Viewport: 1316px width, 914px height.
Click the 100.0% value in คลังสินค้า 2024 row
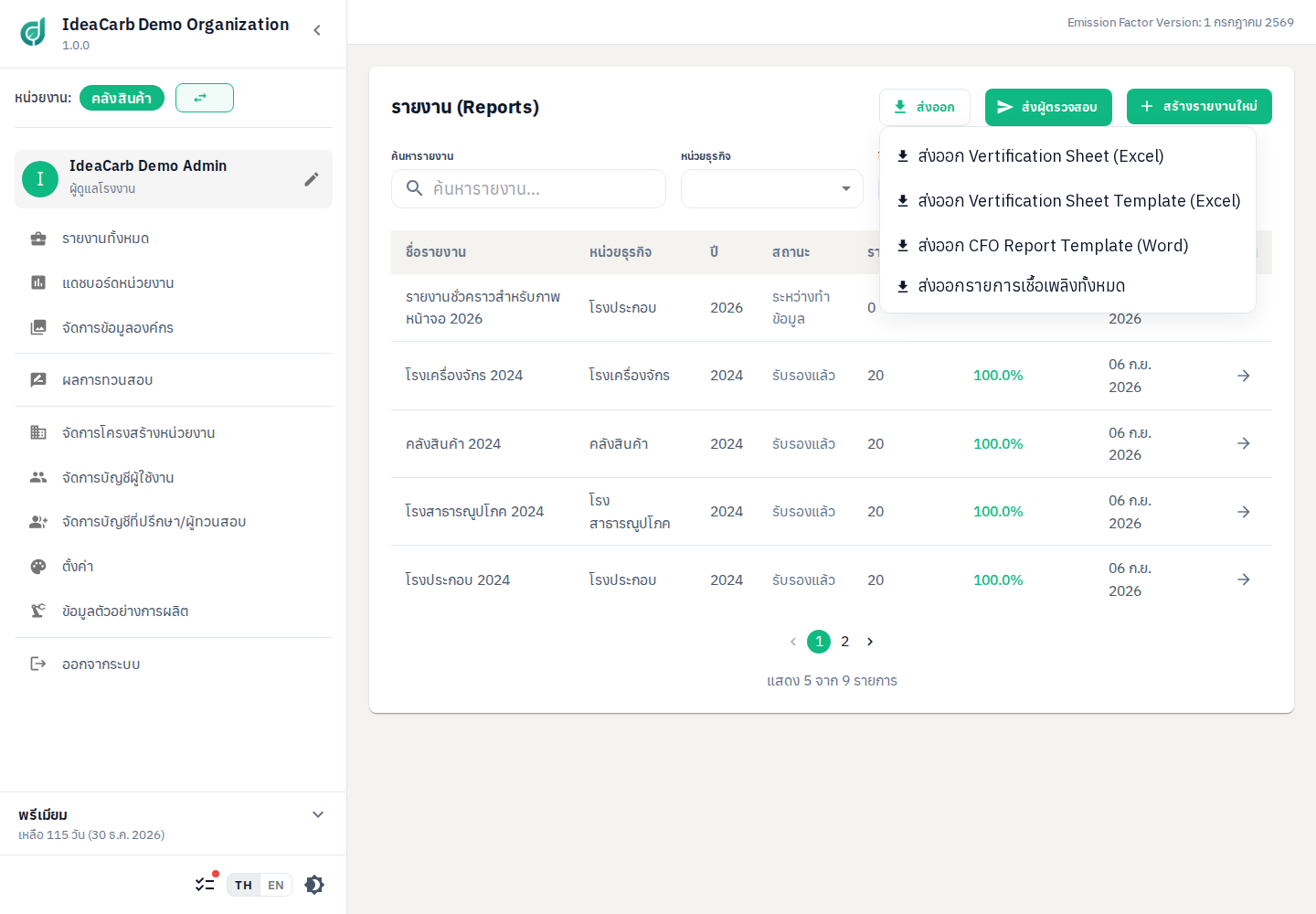[998, 443]
